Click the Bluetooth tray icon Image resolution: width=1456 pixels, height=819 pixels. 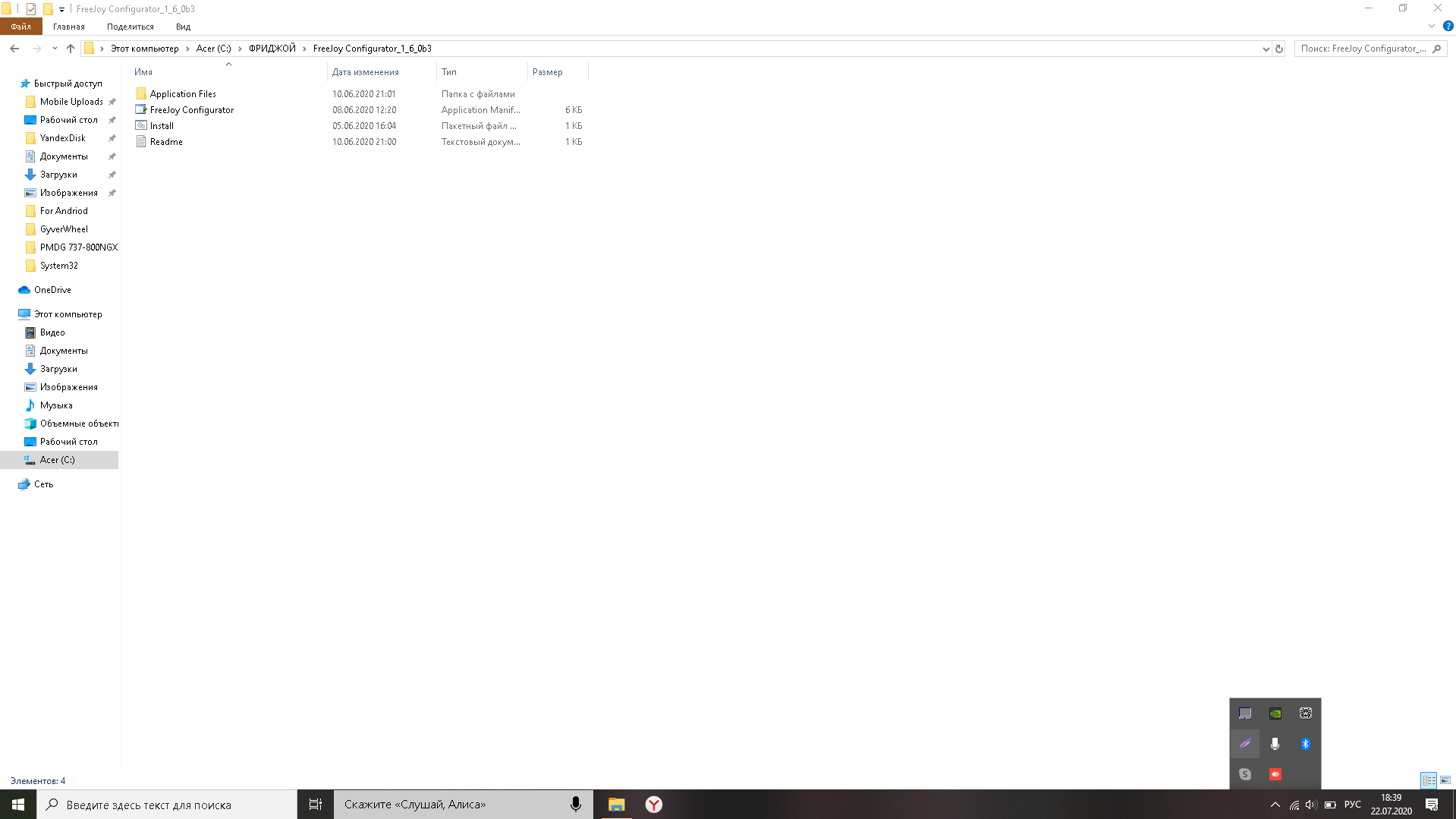[1305, 744]
